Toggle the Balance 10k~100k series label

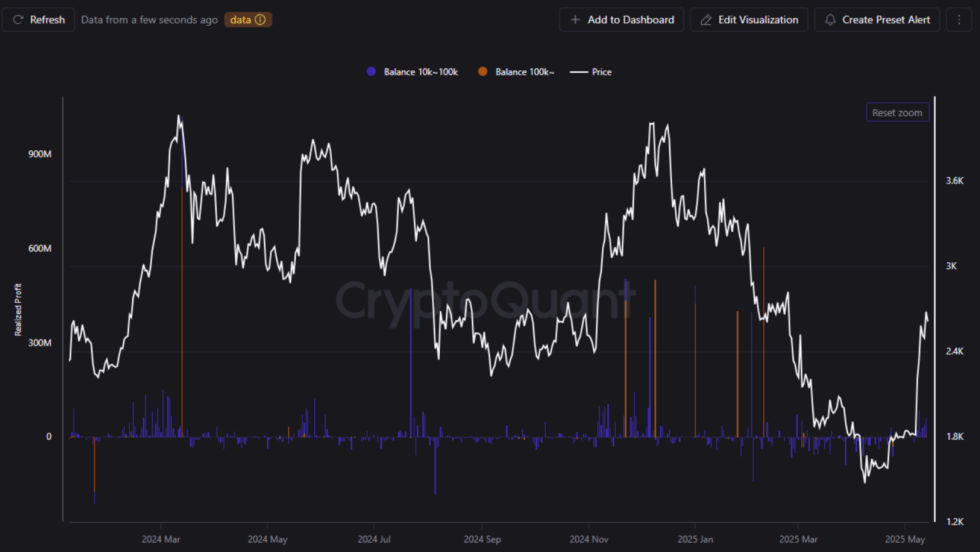pos(420,72)
